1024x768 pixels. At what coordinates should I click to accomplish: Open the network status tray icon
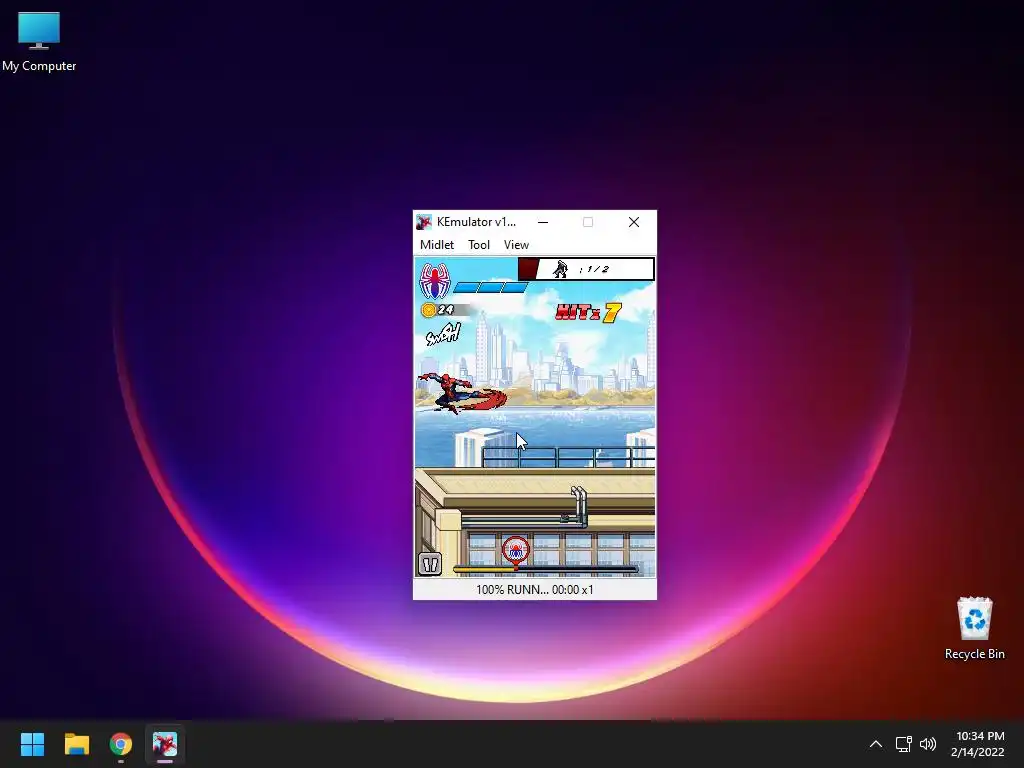click(903, 744)
